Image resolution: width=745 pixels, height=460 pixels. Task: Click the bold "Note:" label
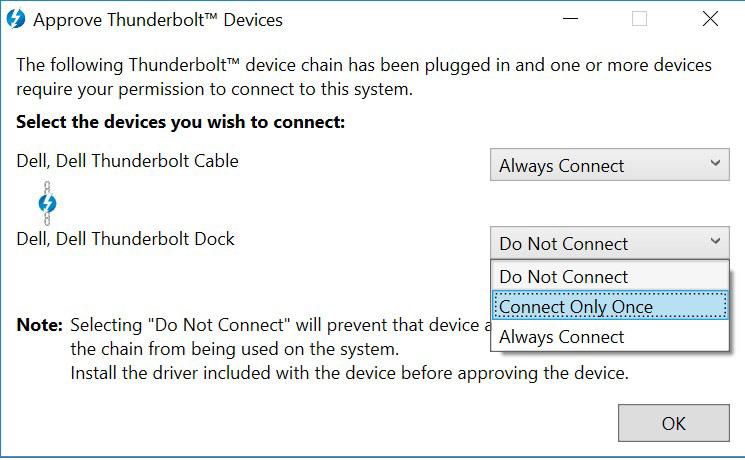(39, 325)
